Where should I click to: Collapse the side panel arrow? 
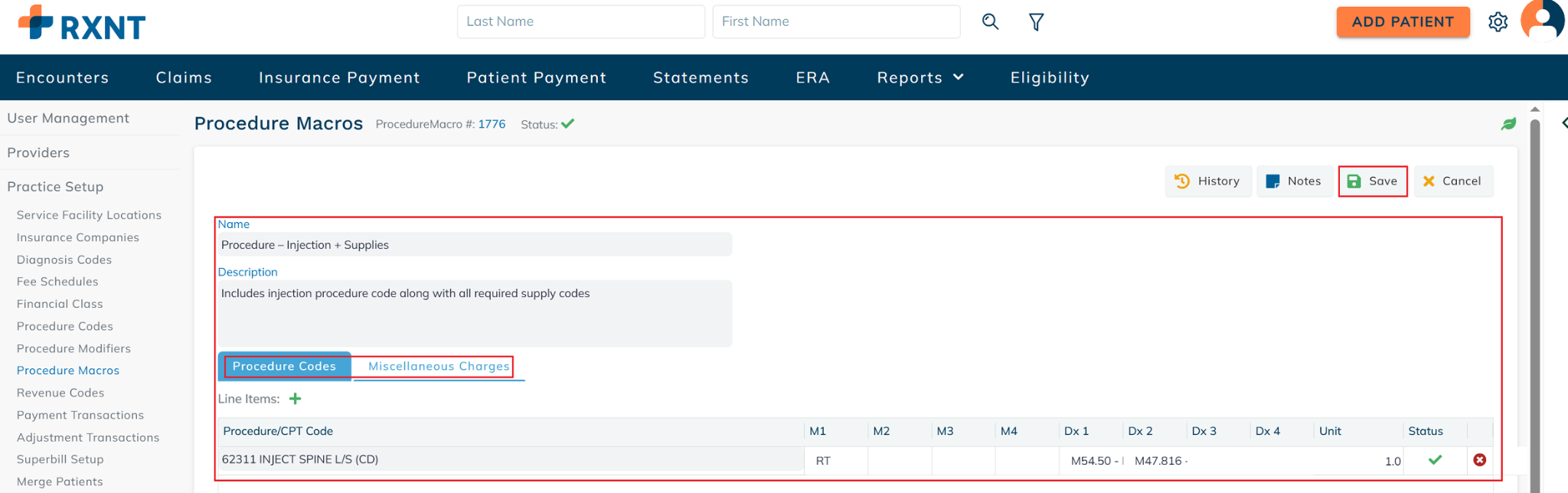click(1563, 123)
